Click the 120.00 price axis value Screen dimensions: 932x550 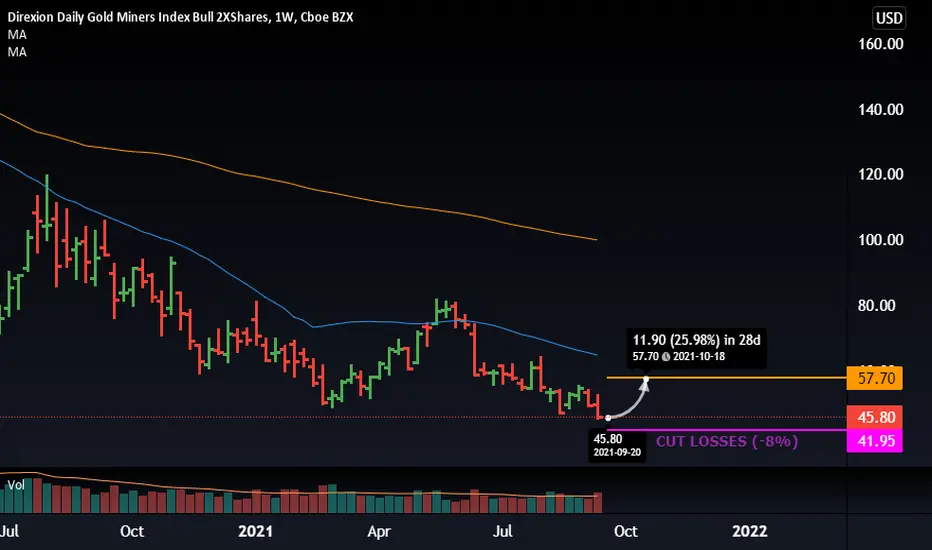pos(880,174)
